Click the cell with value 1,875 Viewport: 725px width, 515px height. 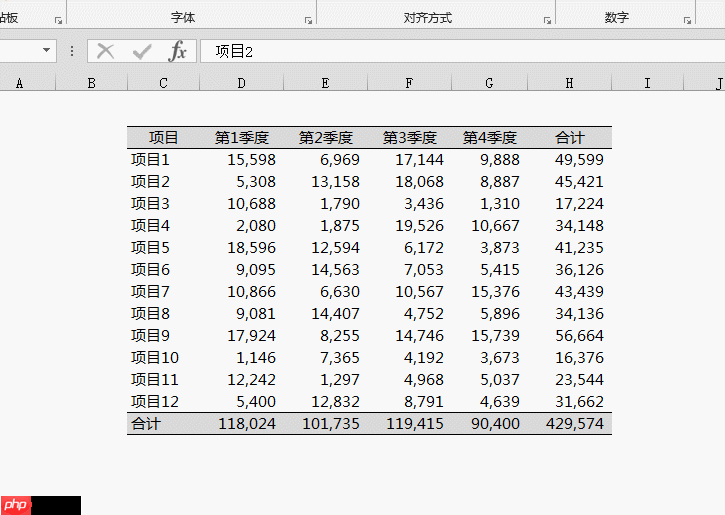[326, 226]
